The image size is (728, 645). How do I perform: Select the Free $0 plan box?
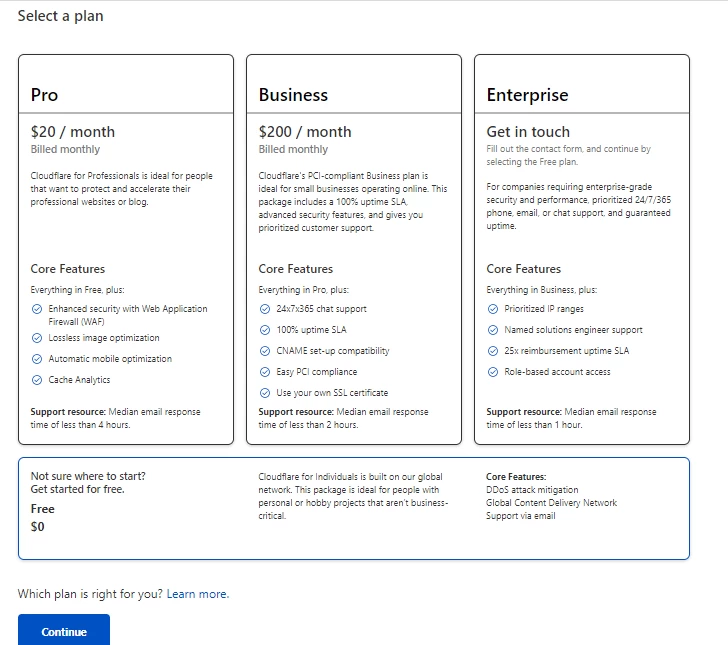354,508
